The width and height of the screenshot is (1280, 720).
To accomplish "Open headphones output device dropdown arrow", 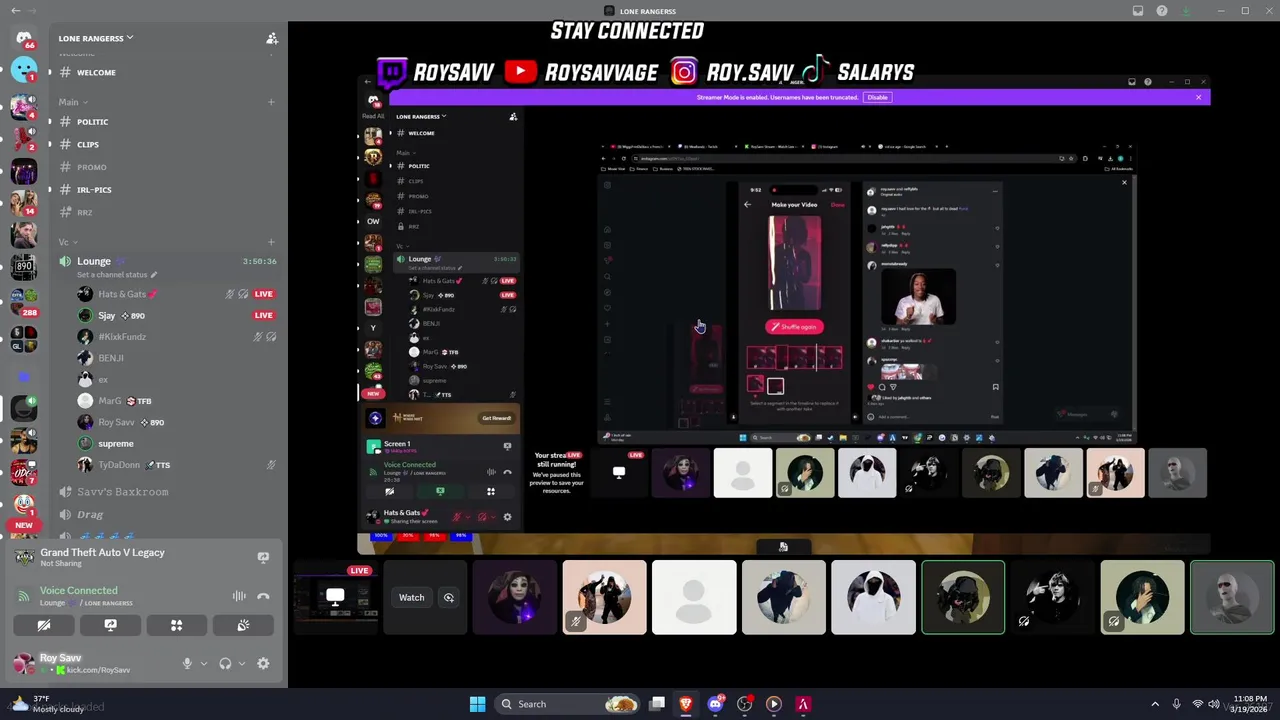I will 242,663.
